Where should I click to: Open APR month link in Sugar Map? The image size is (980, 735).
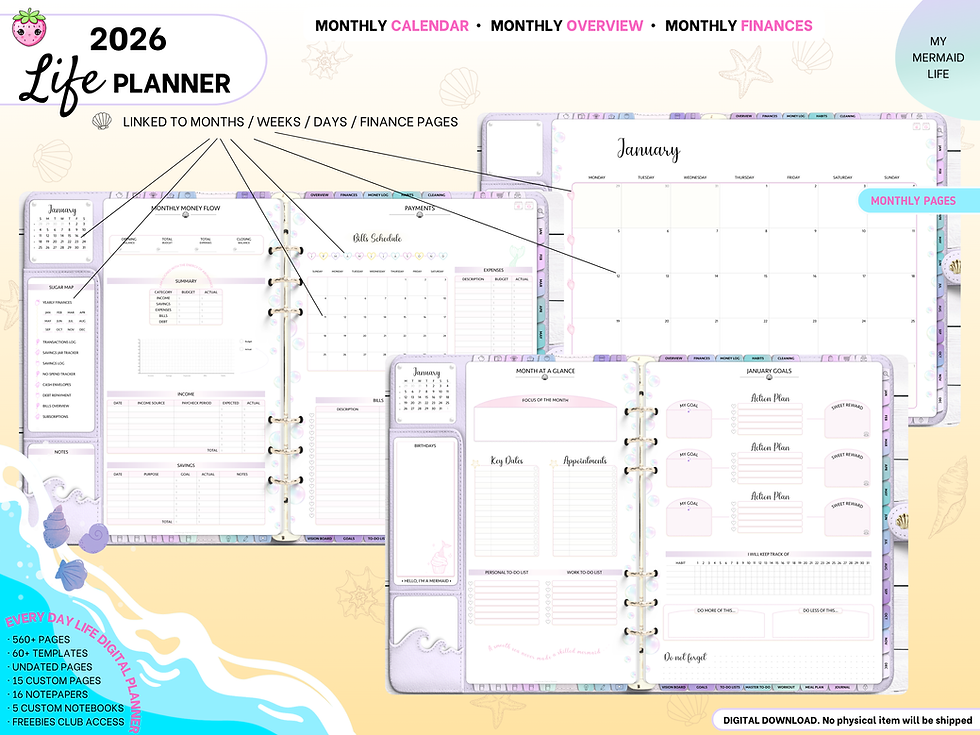[82, 312]
